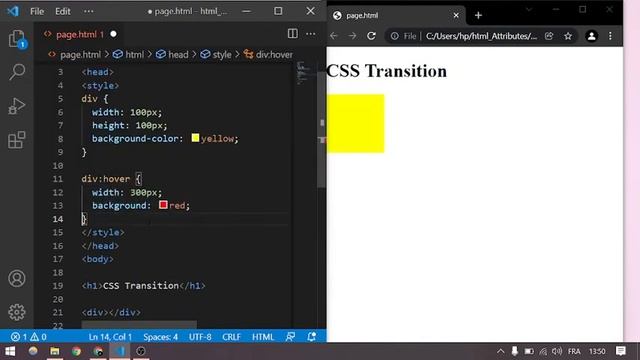
Task: Open the Accounts menu icon
Action: [17, 278]
